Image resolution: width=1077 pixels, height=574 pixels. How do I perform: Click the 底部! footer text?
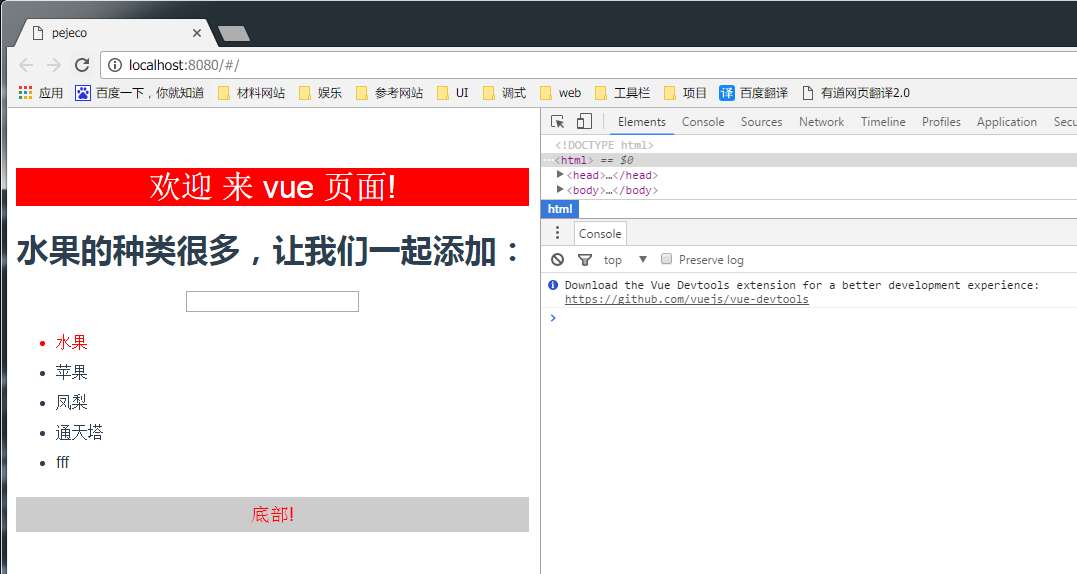pos(272,514)
